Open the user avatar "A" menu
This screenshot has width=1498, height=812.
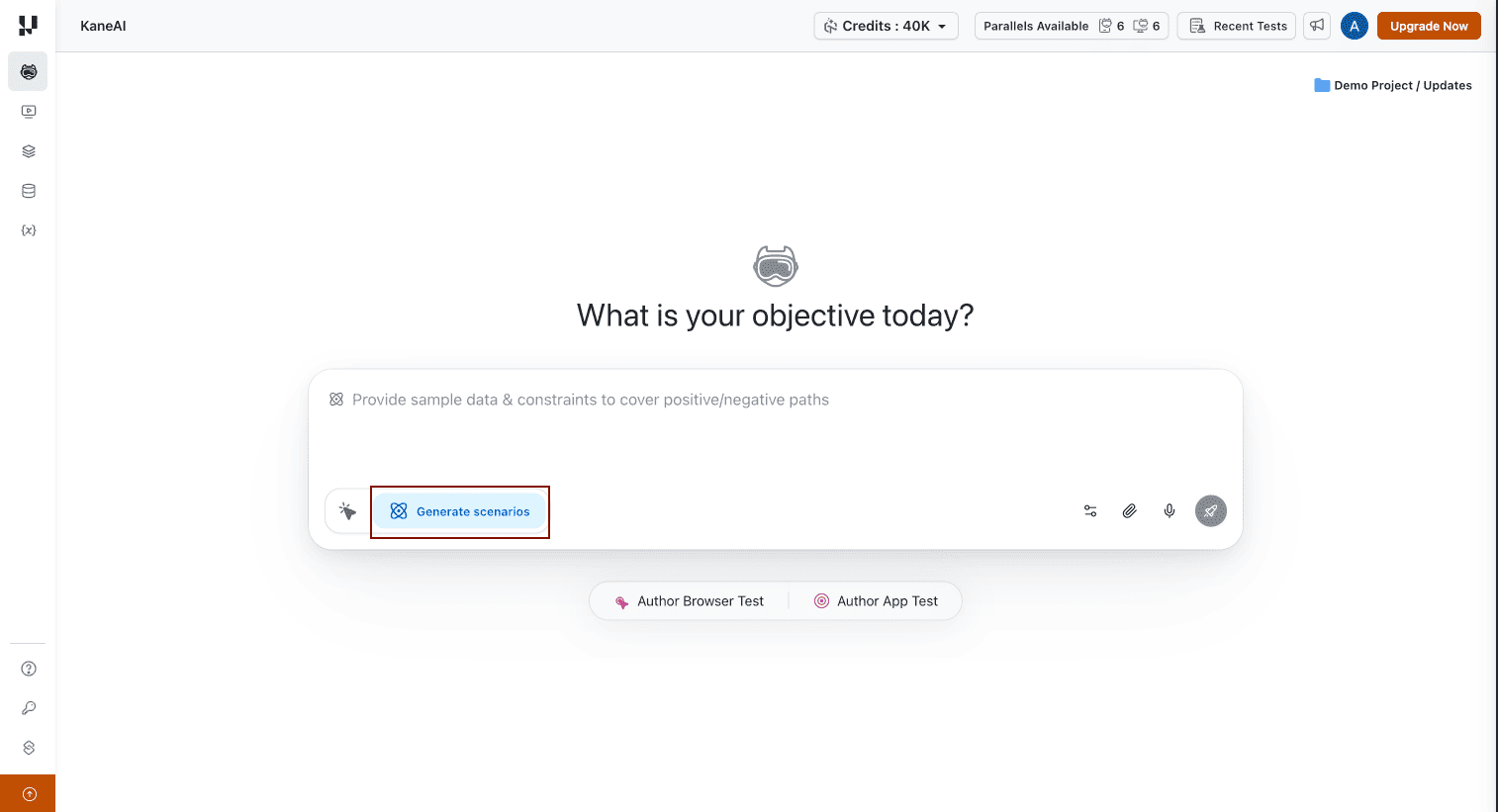tap(1355, 26)
